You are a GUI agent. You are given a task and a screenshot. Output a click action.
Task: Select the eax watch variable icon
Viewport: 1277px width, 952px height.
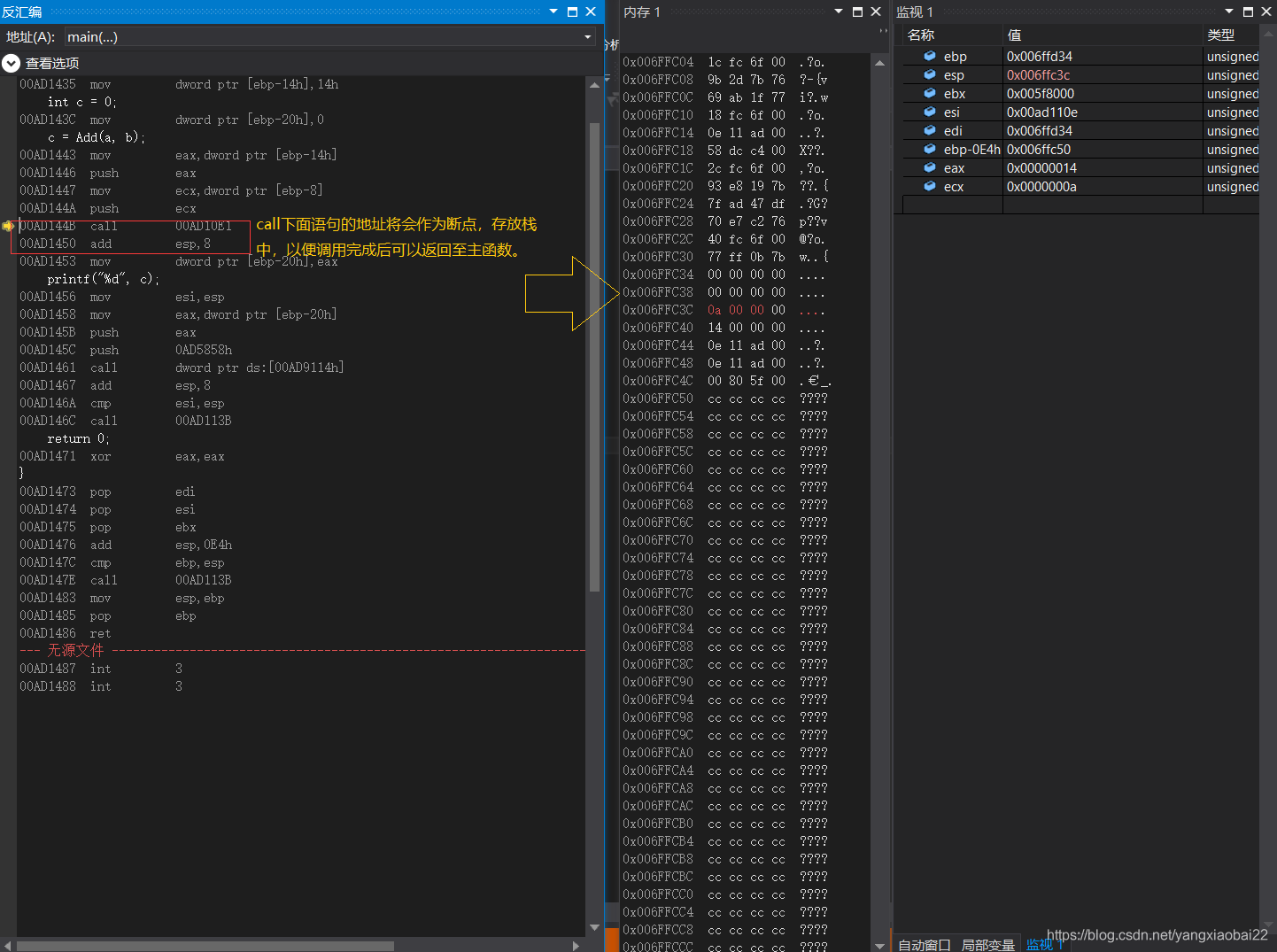pyautogui.click(x=930, y=167)
